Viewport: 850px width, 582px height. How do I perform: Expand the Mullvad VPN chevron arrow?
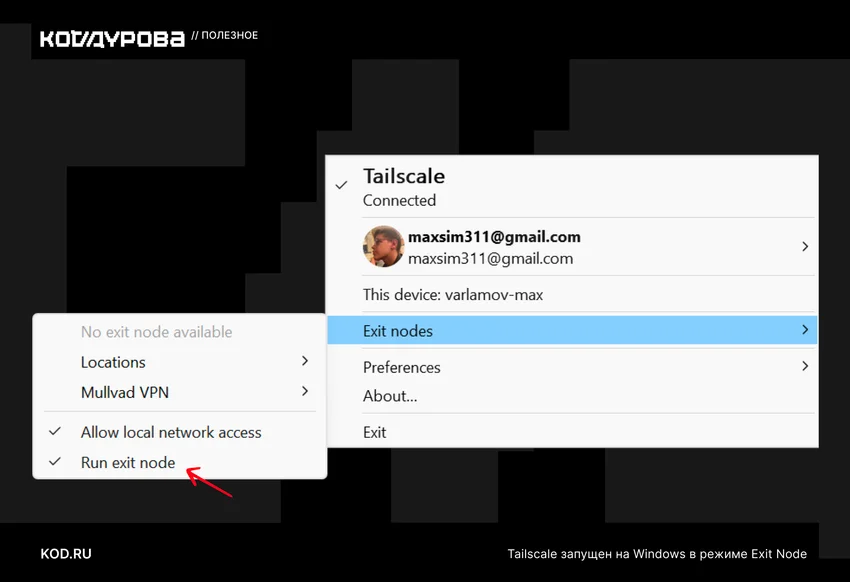[305, 391]
